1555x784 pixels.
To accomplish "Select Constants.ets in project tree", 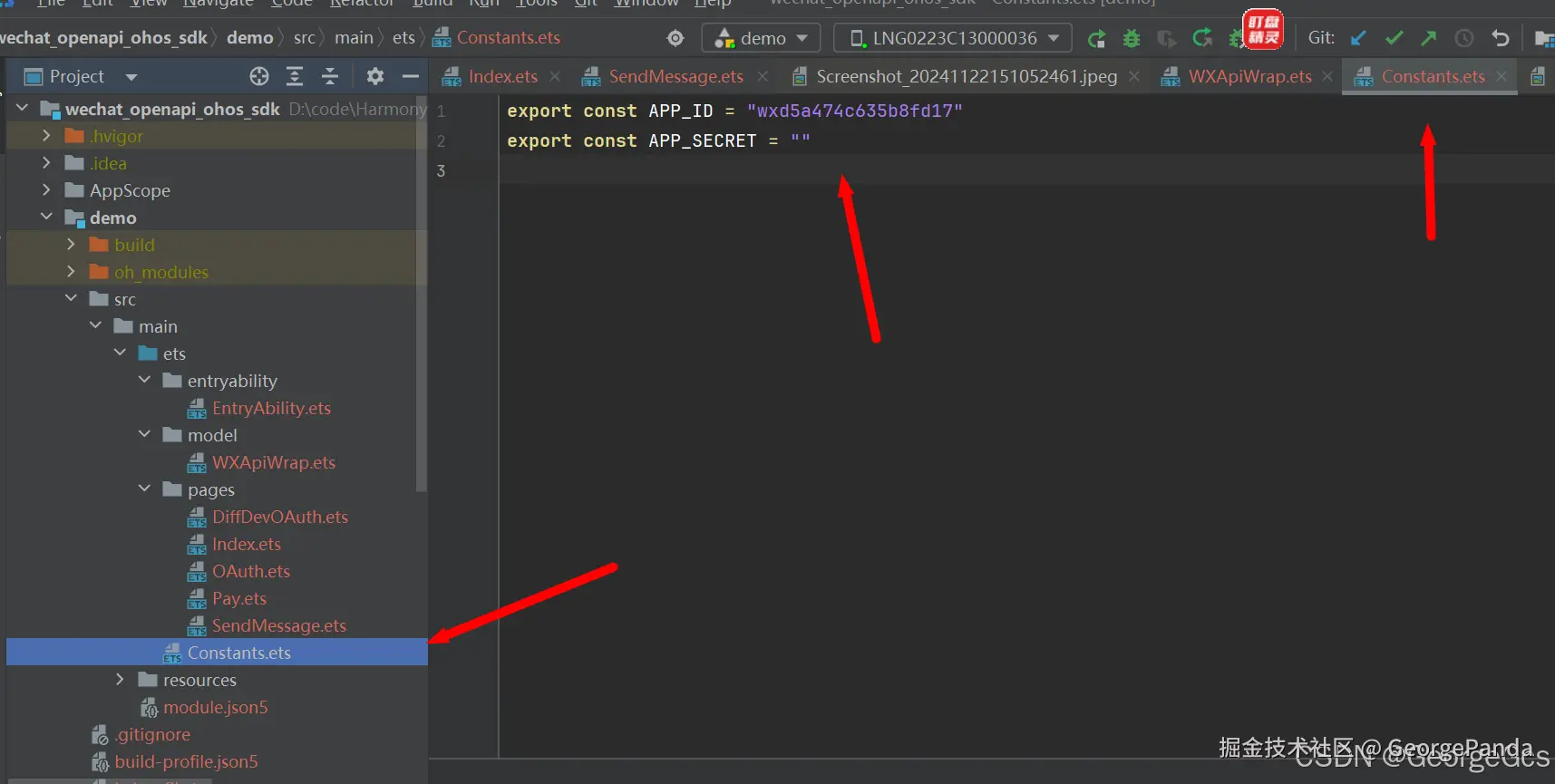I will (x=239, y=653).
